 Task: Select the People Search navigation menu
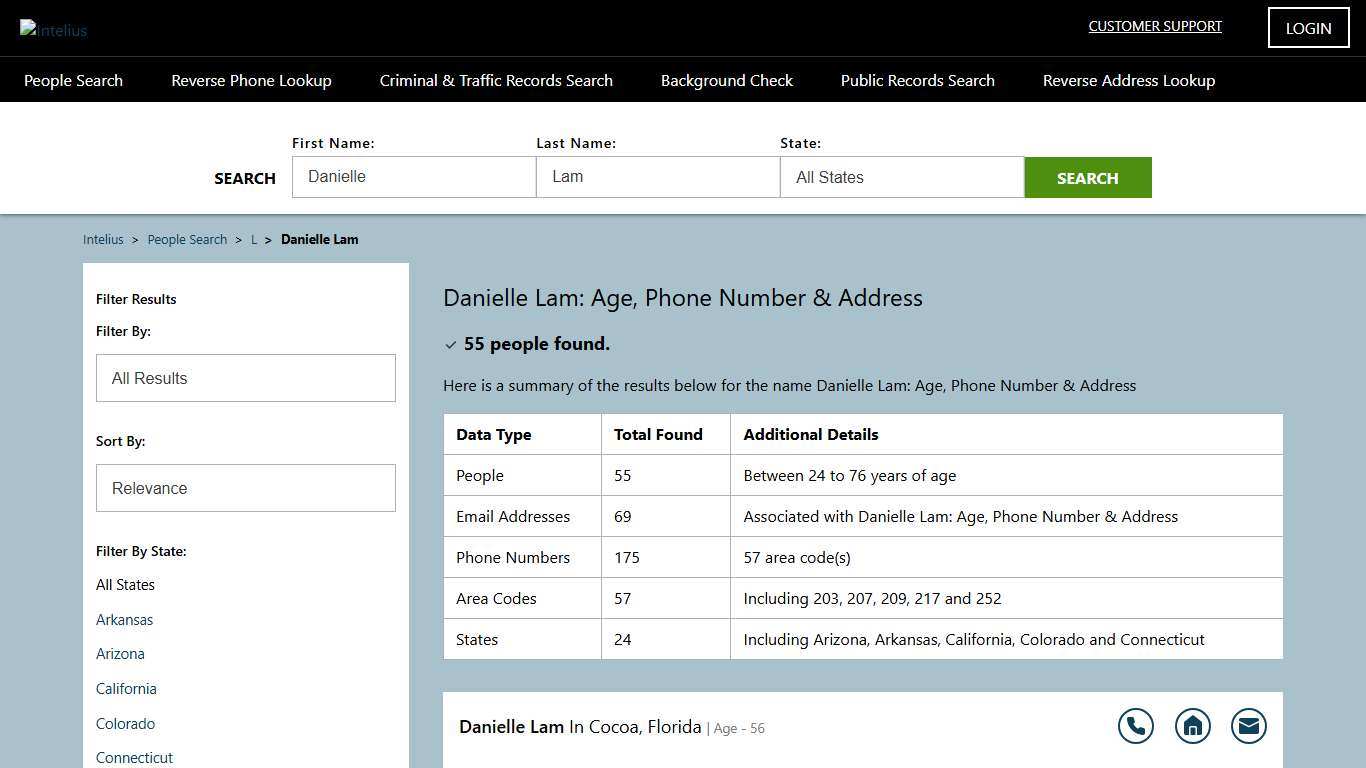(x=73, y=80)
